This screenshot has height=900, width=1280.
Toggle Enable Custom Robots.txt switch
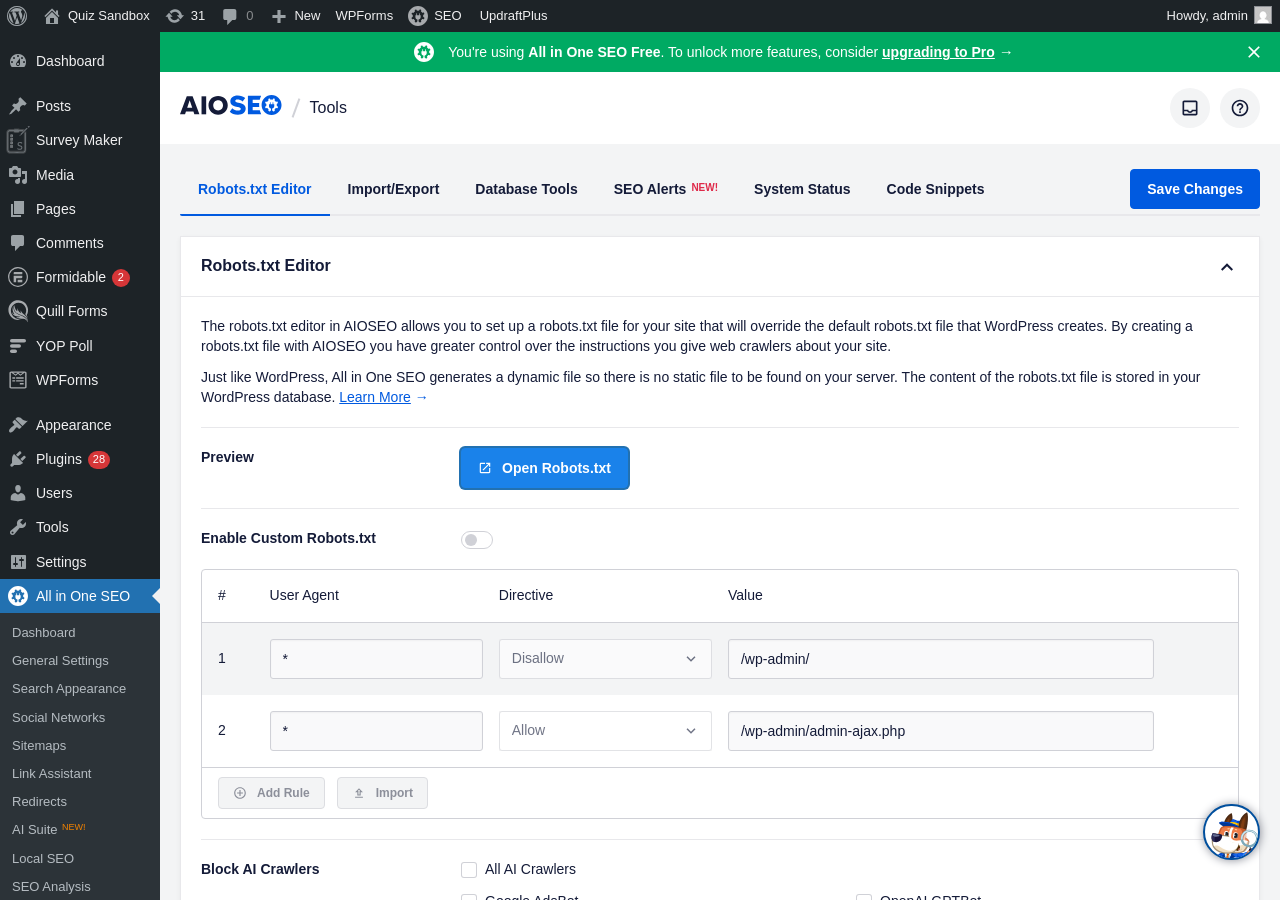point(477,540)
